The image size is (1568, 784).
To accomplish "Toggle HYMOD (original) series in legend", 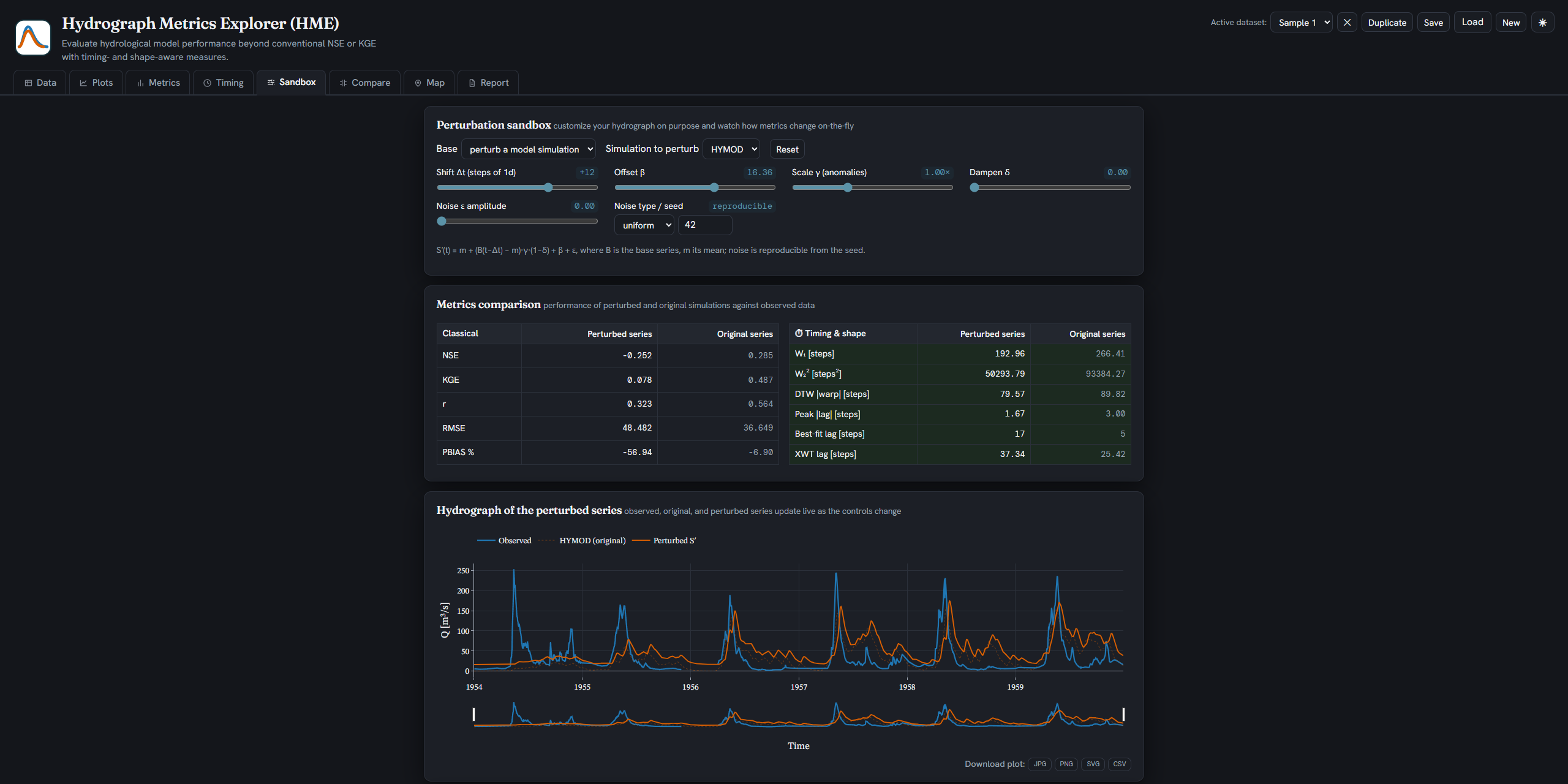I will tap(582, 540).
